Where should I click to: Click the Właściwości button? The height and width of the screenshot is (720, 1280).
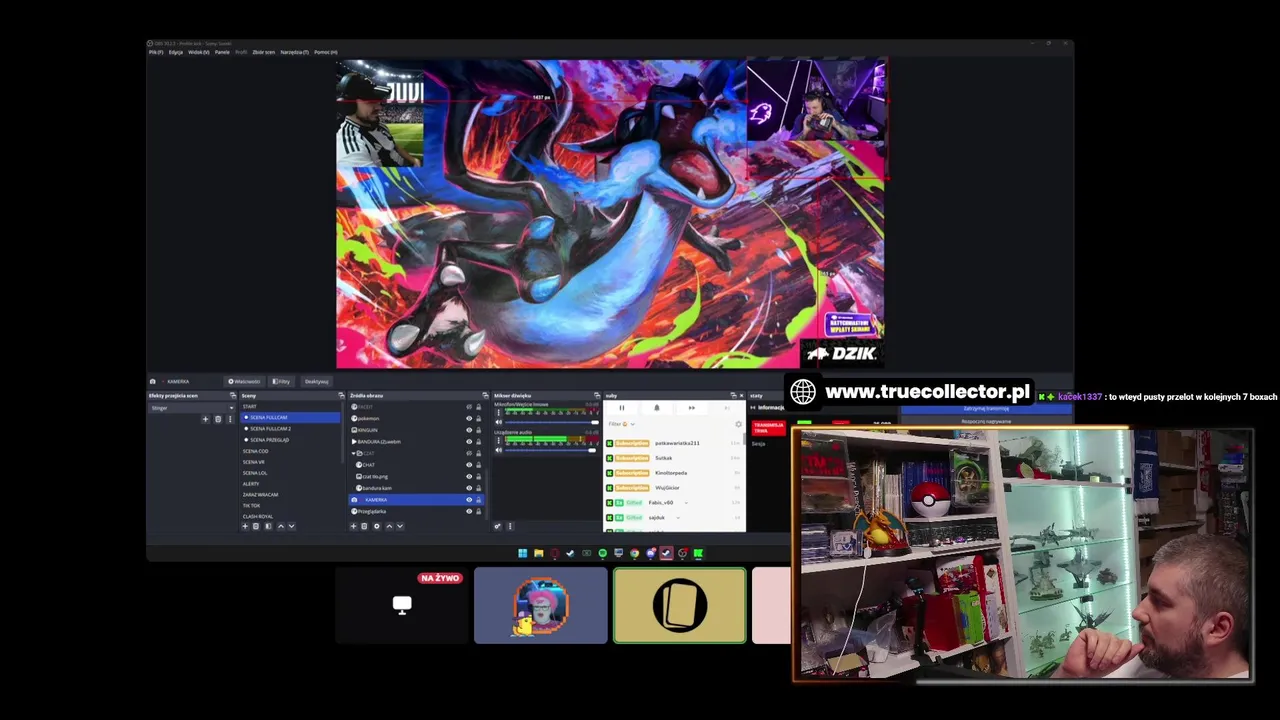(245, 381)
